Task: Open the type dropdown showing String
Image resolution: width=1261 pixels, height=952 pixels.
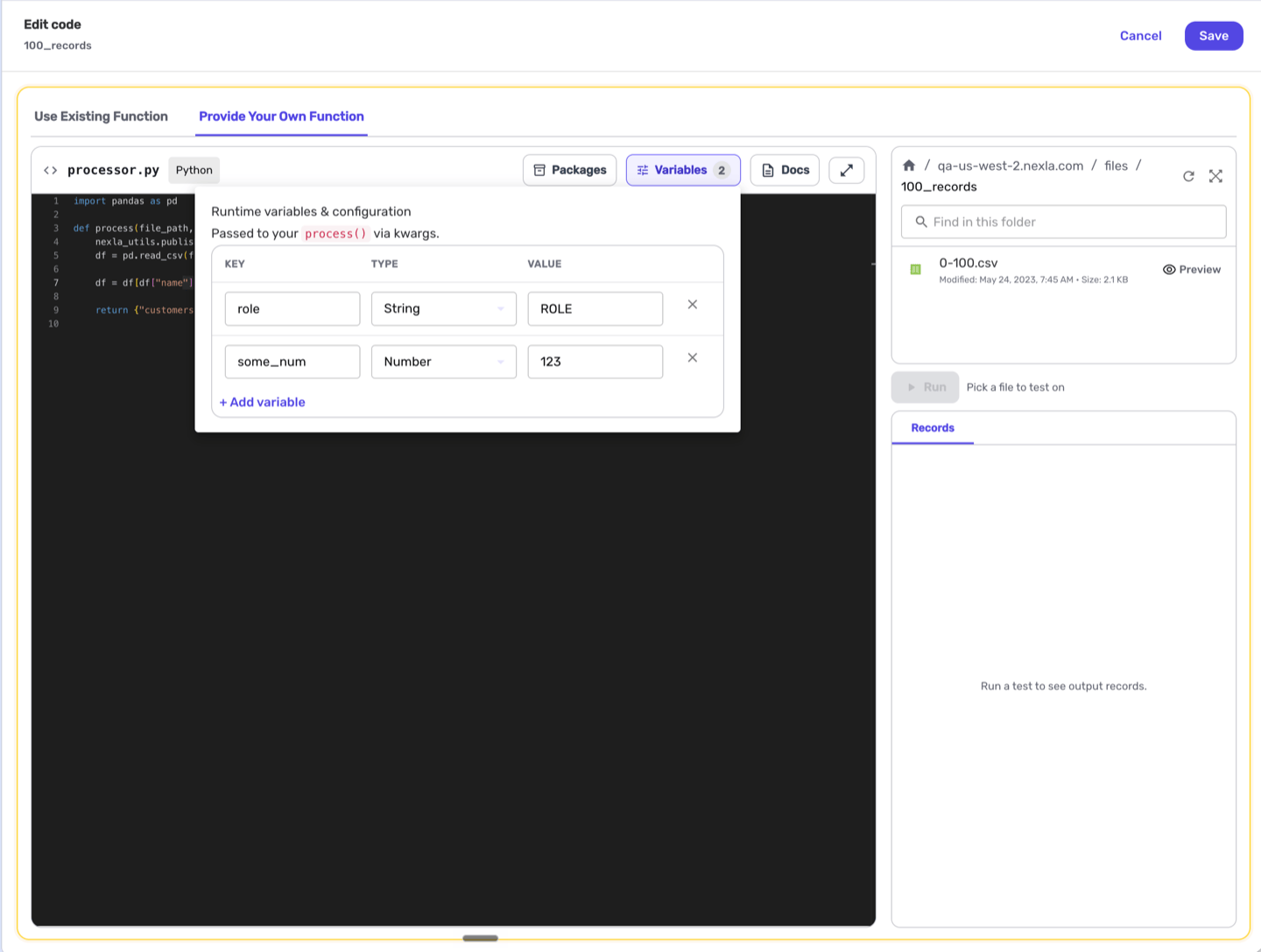Action: tap(444, 309)
